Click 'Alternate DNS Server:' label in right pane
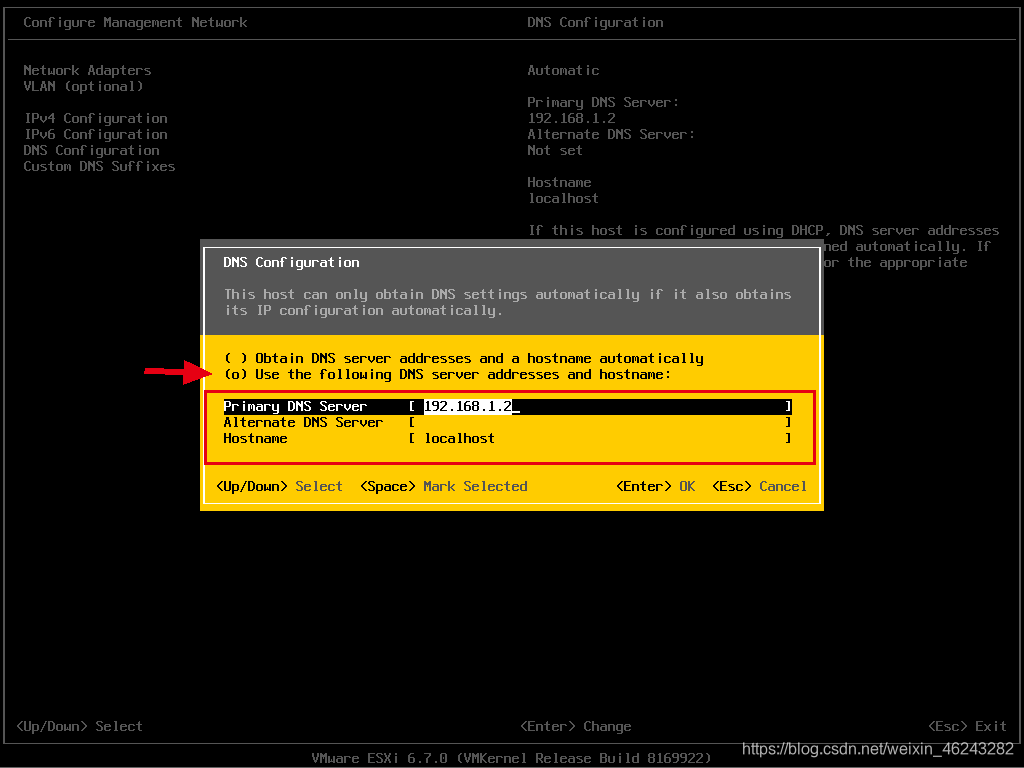 [611, 134]
